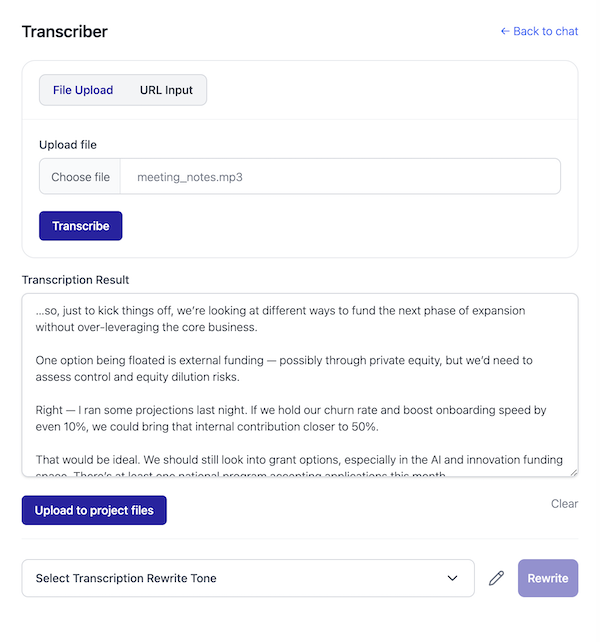Viewport: 600px width, 642px height.
Task: Click the 'Transcription Result' label
Action: click(76, 280)
